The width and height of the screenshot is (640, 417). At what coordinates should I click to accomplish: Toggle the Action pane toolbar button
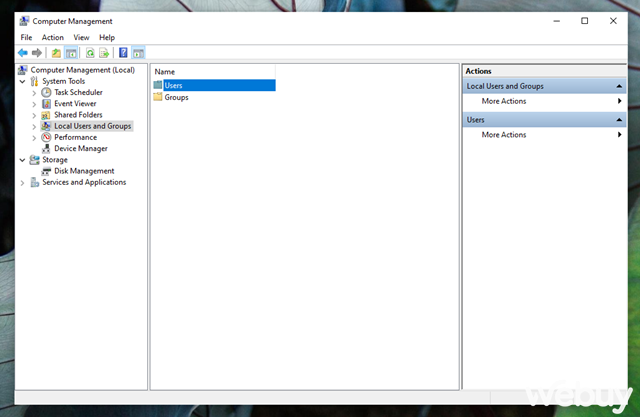(138, 52)
